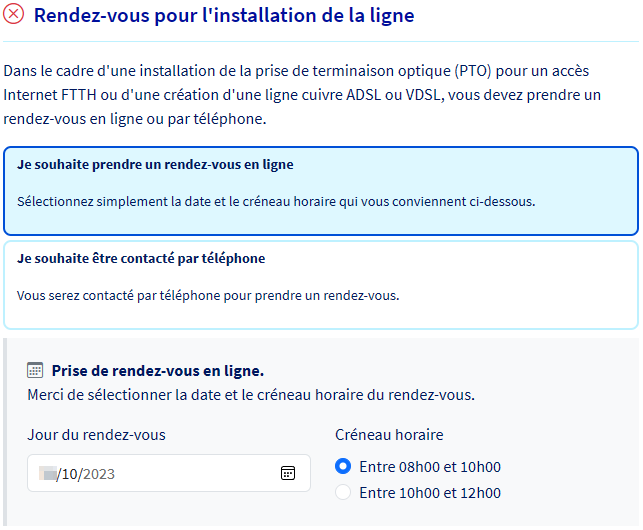The width and height of the screenshot is (643, 530).
Task: Select the Entre 08h00 et 10h00 radio button
Action: 343,466
